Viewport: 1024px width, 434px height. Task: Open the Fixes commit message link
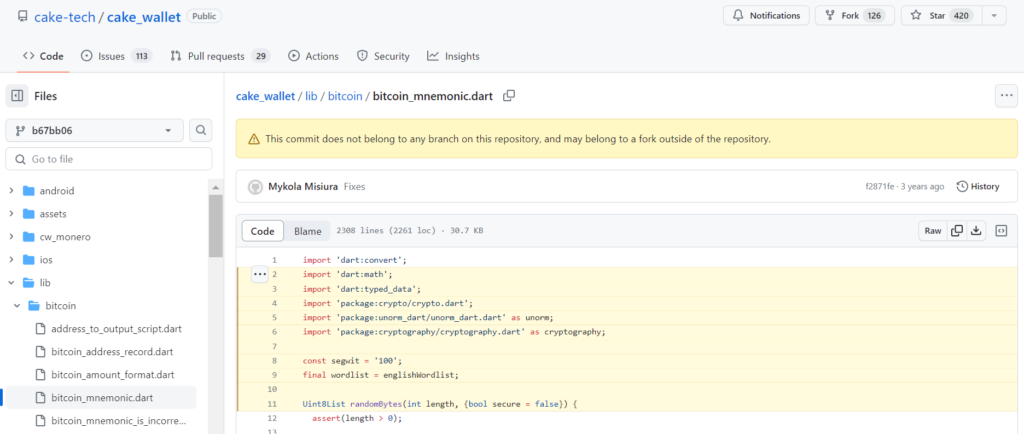click(355, 187)
